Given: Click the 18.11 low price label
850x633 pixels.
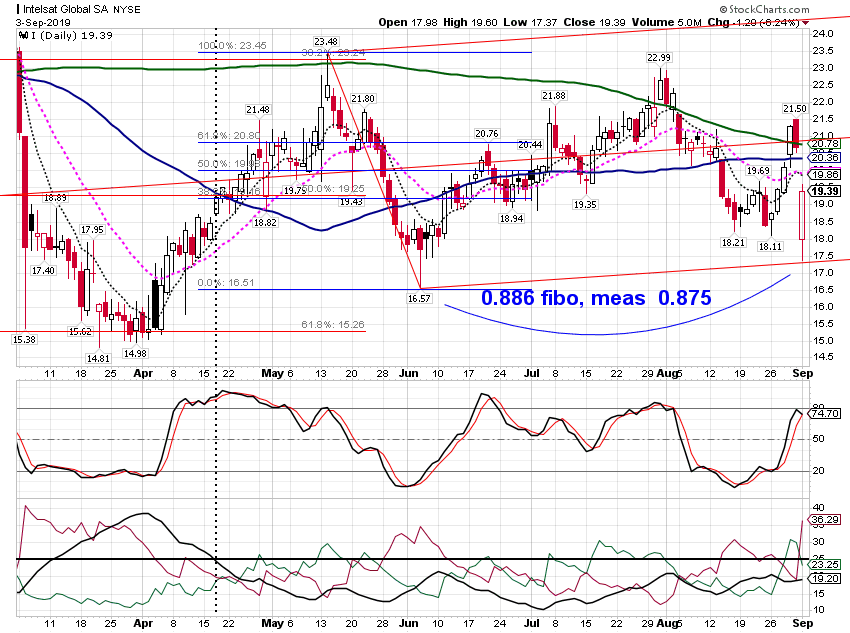Looking at the screenshot, I should coord(770,247).
